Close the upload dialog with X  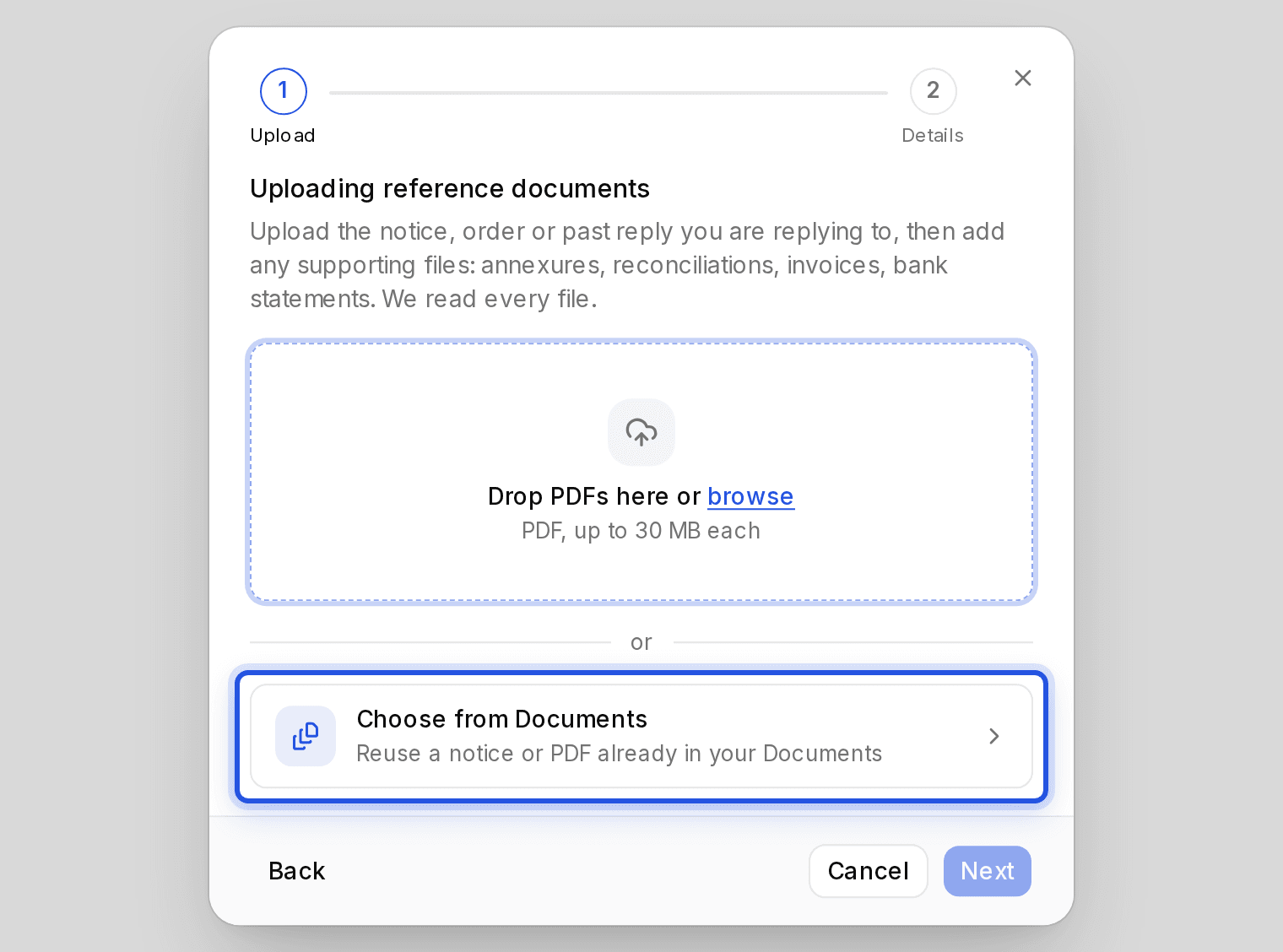1023,78
